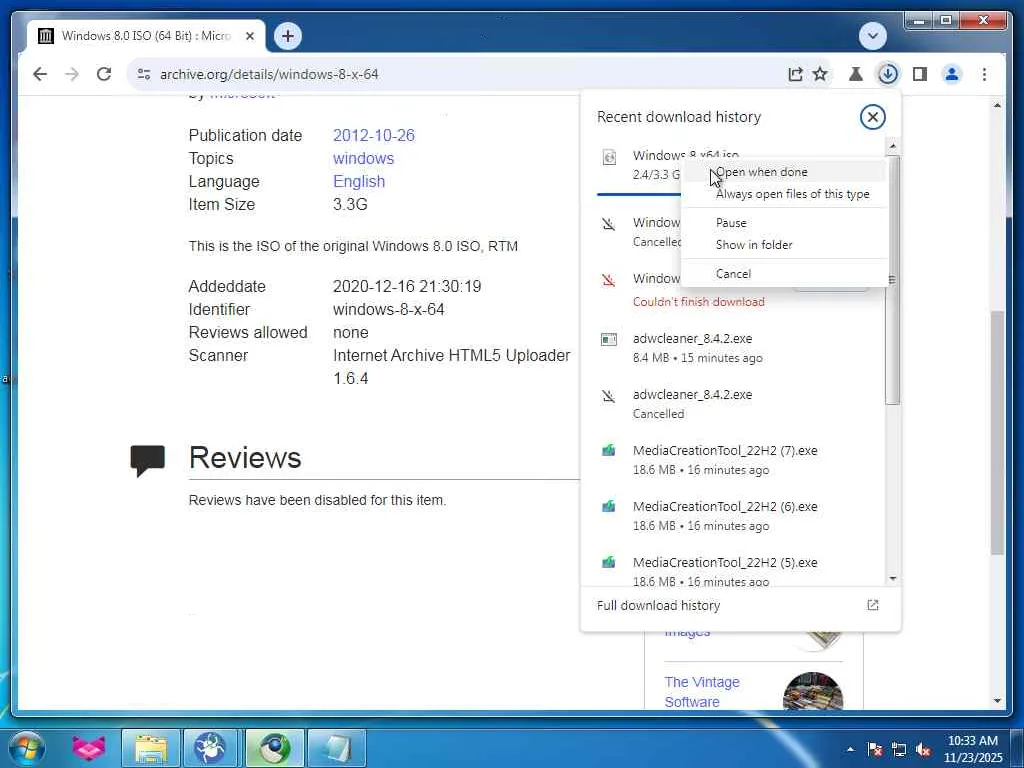The height and width of the screenshot is (768, 1024).
Task: Open Windows Explorer from taskbar
Action: point(151,748)
